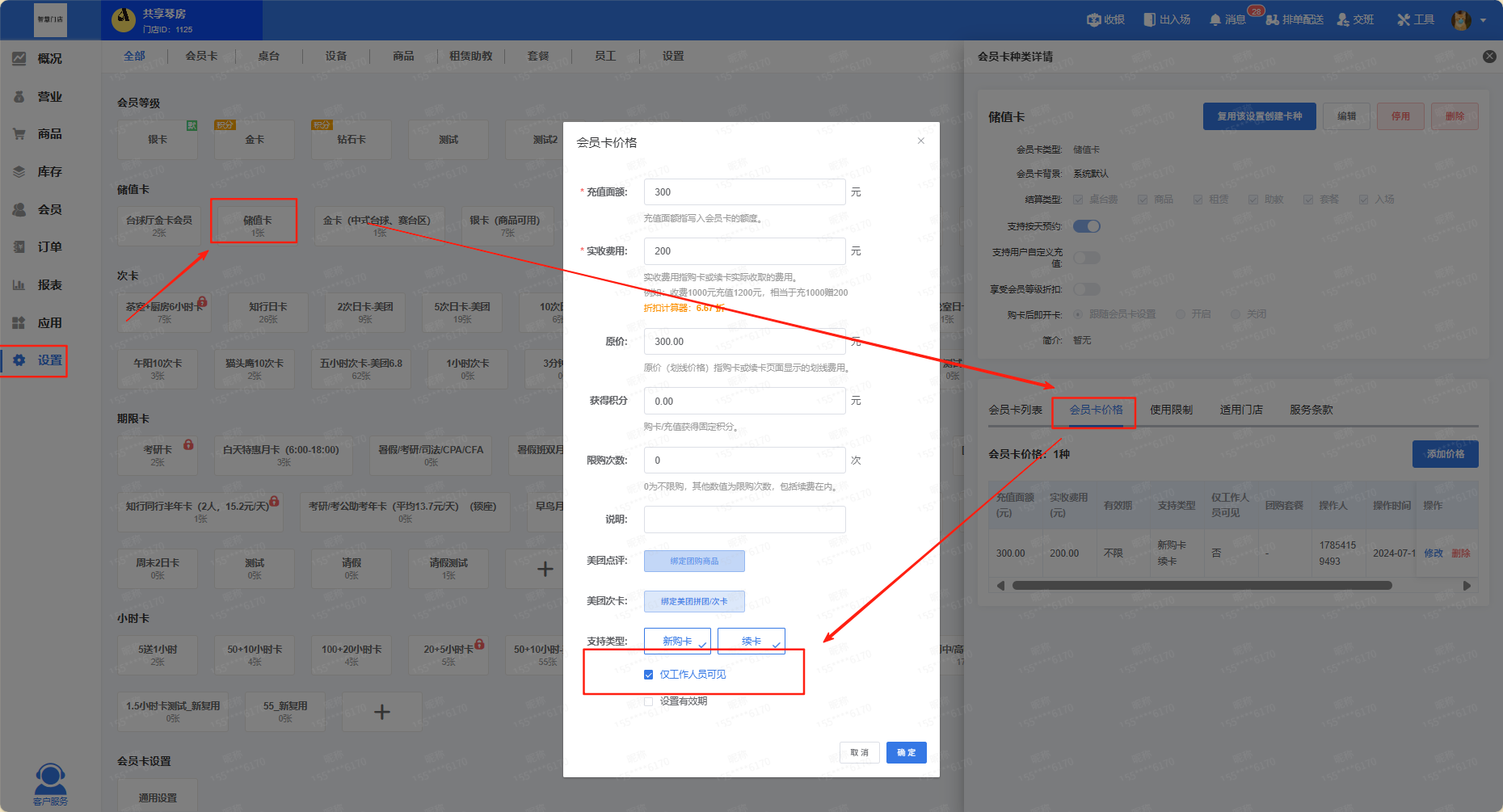Click the red 删除 button in details header
The width and height of the screenshot is (1503, 812).
coord(1455,116)
